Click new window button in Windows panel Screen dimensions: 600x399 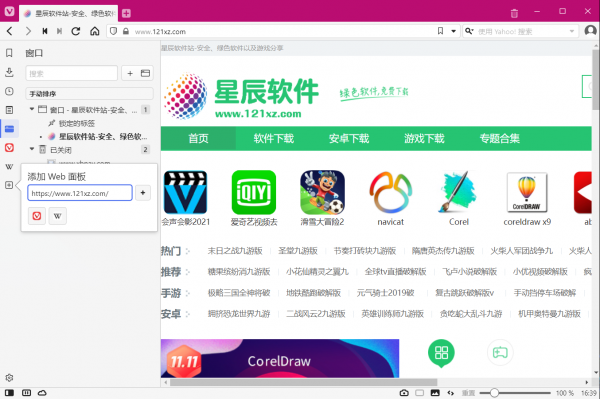145,73
